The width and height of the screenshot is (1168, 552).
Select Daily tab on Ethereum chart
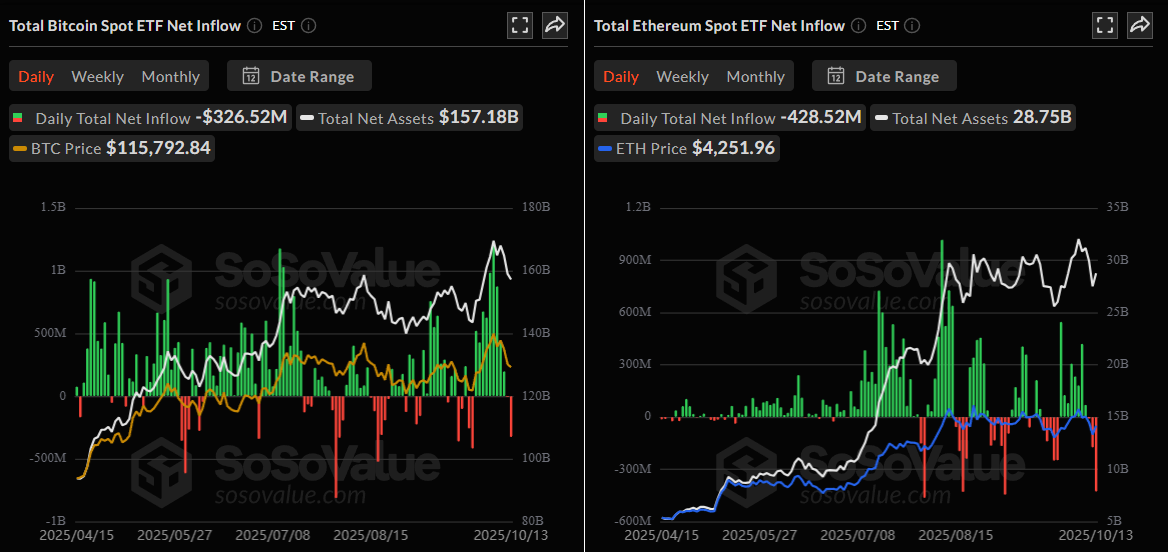pyautogui.click(x=620, y=77)
